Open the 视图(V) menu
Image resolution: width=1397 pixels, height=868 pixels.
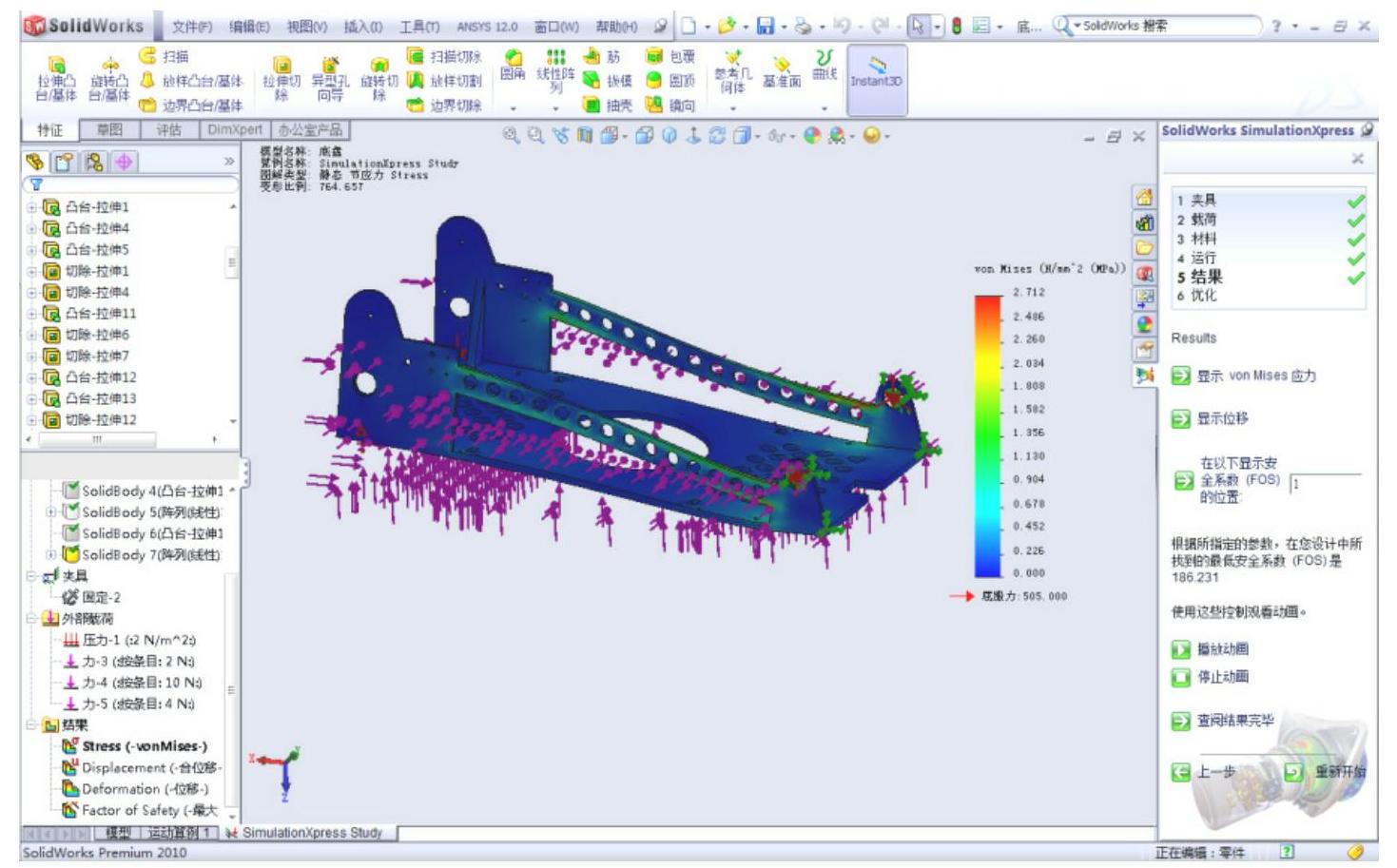tap(307, 27)
